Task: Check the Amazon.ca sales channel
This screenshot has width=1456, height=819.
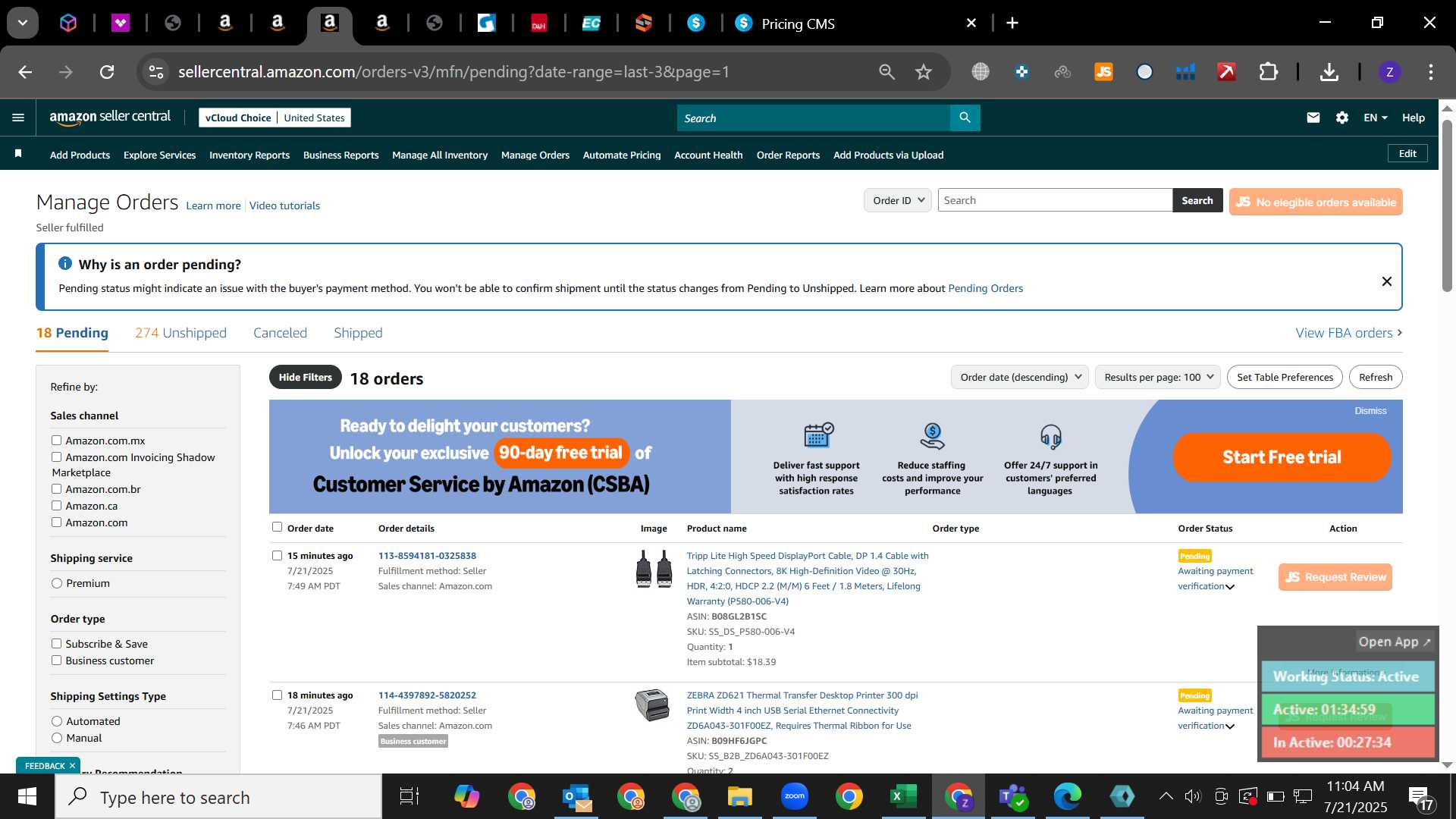Action: tap(56, 506)
